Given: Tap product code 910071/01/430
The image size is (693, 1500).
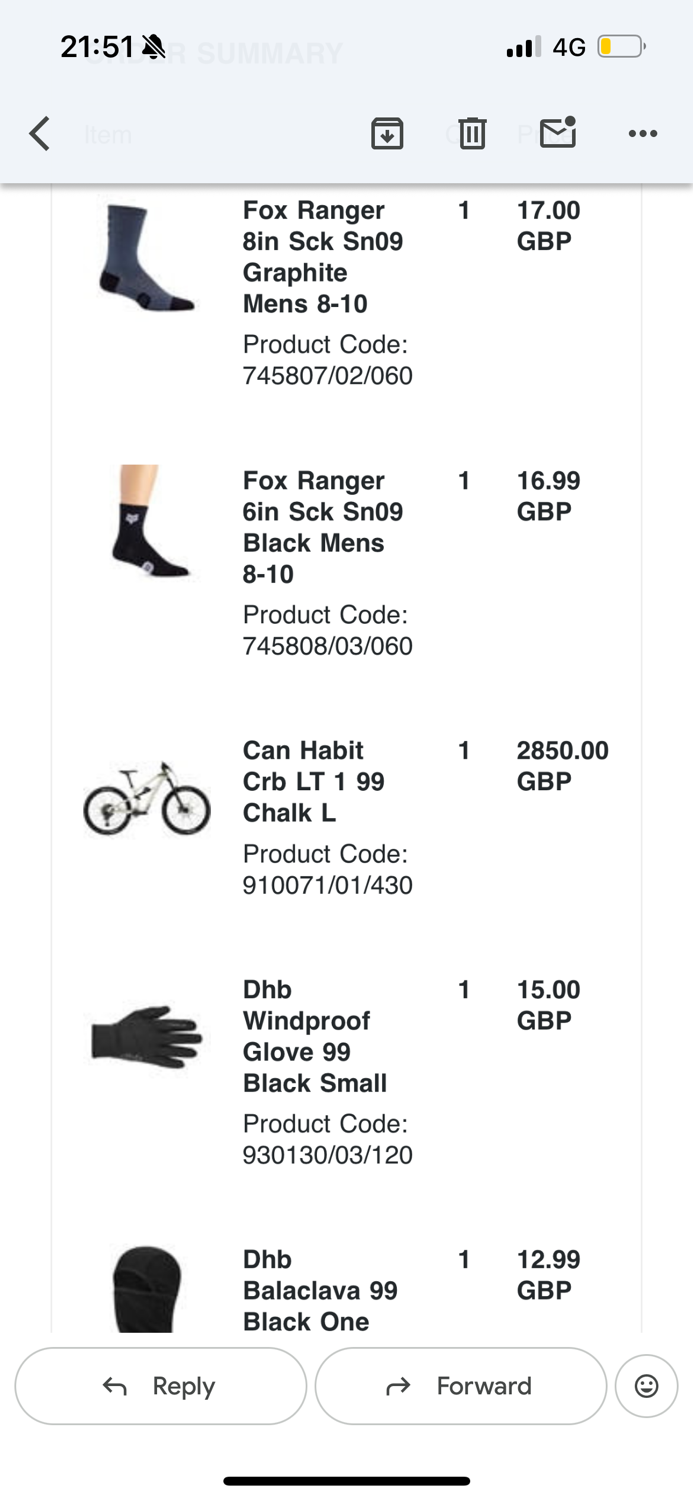Looking at the screenshot, I should (327, 885).
